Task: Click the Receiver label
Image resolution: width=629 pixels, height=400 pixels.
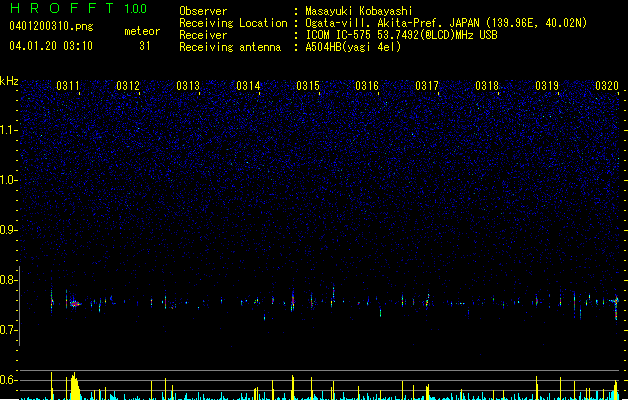Action: (x=203, y=35)
